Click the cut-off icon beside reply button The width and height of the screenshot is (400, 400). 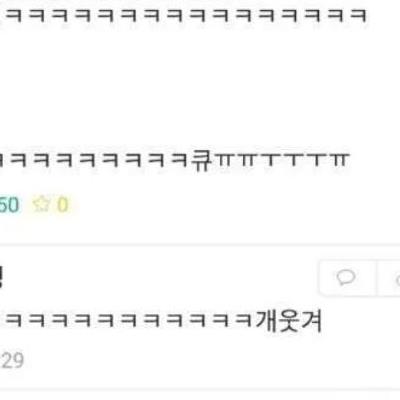pyautogui.click(x=397, y=280)
